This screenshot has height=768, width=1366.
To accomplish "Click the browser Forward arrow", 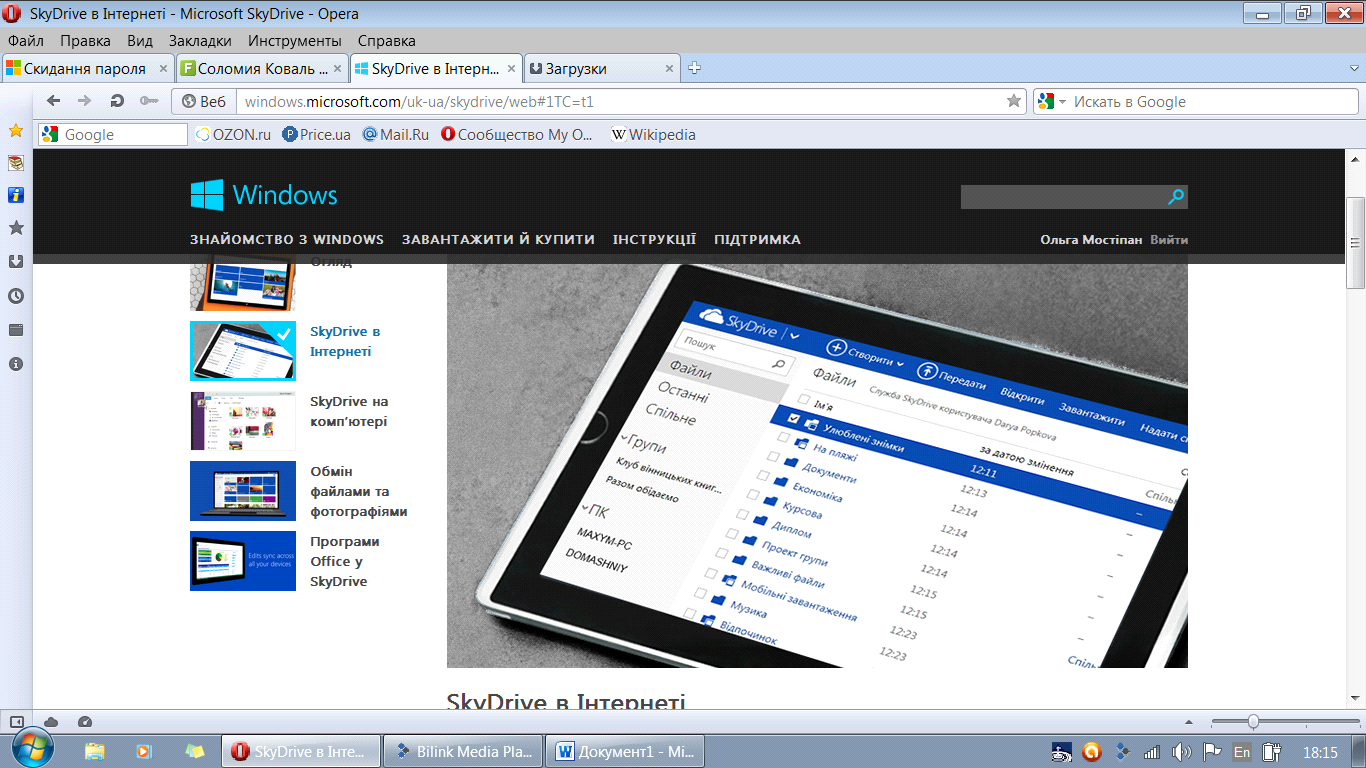I will tap(85, 101).
